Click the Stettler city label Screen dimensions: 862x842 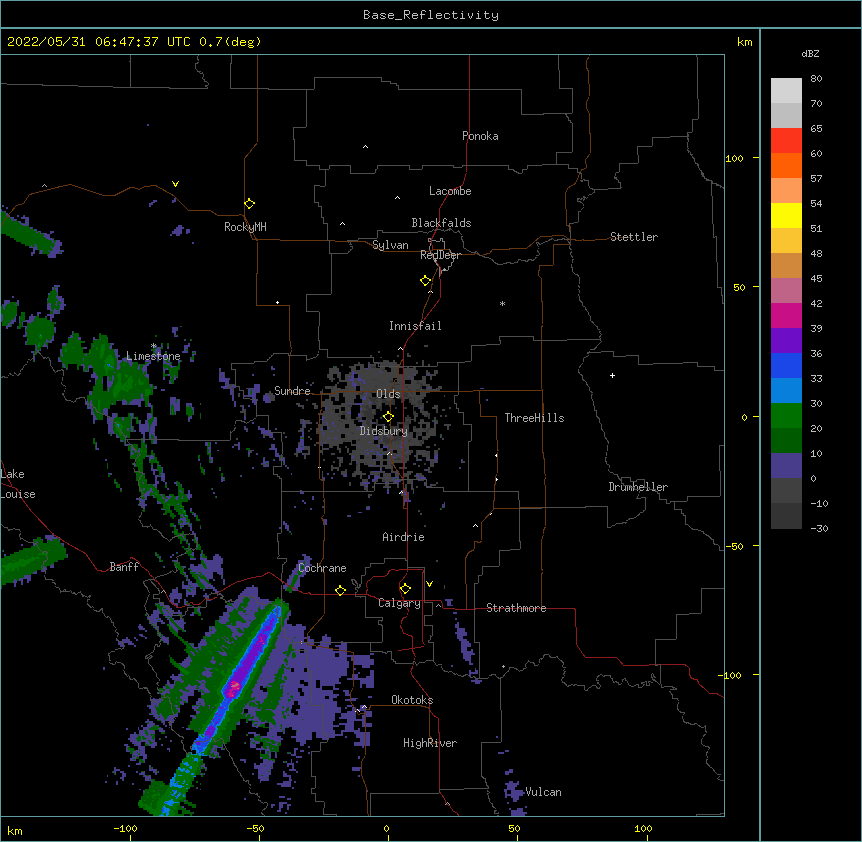click(x=634, y=237)
